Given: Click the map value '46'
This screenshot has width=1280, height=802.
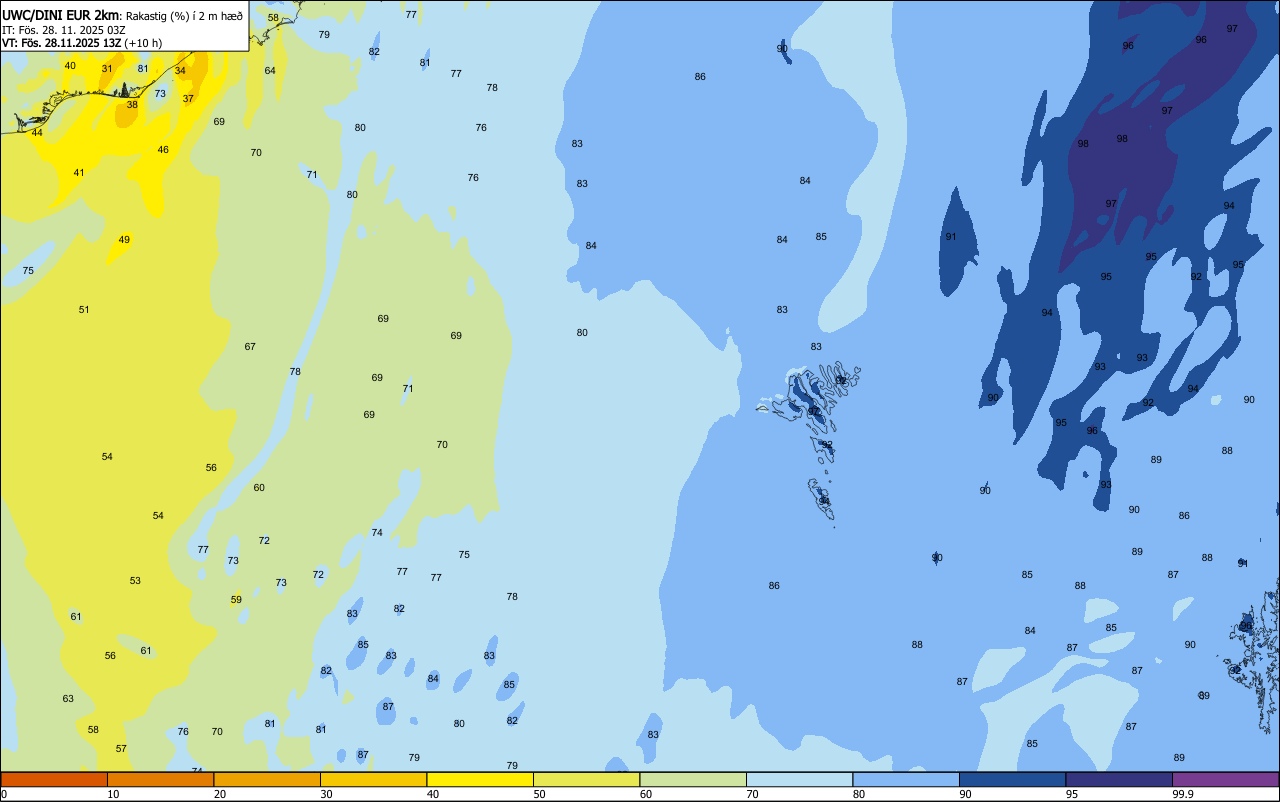Looking at the screenshot, I should coord(163,150).
